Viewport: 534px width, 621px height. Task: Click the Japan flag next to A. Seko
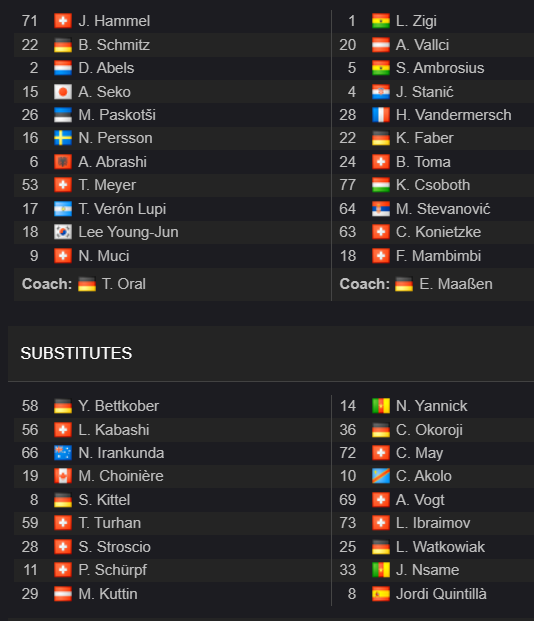point(63,92)
